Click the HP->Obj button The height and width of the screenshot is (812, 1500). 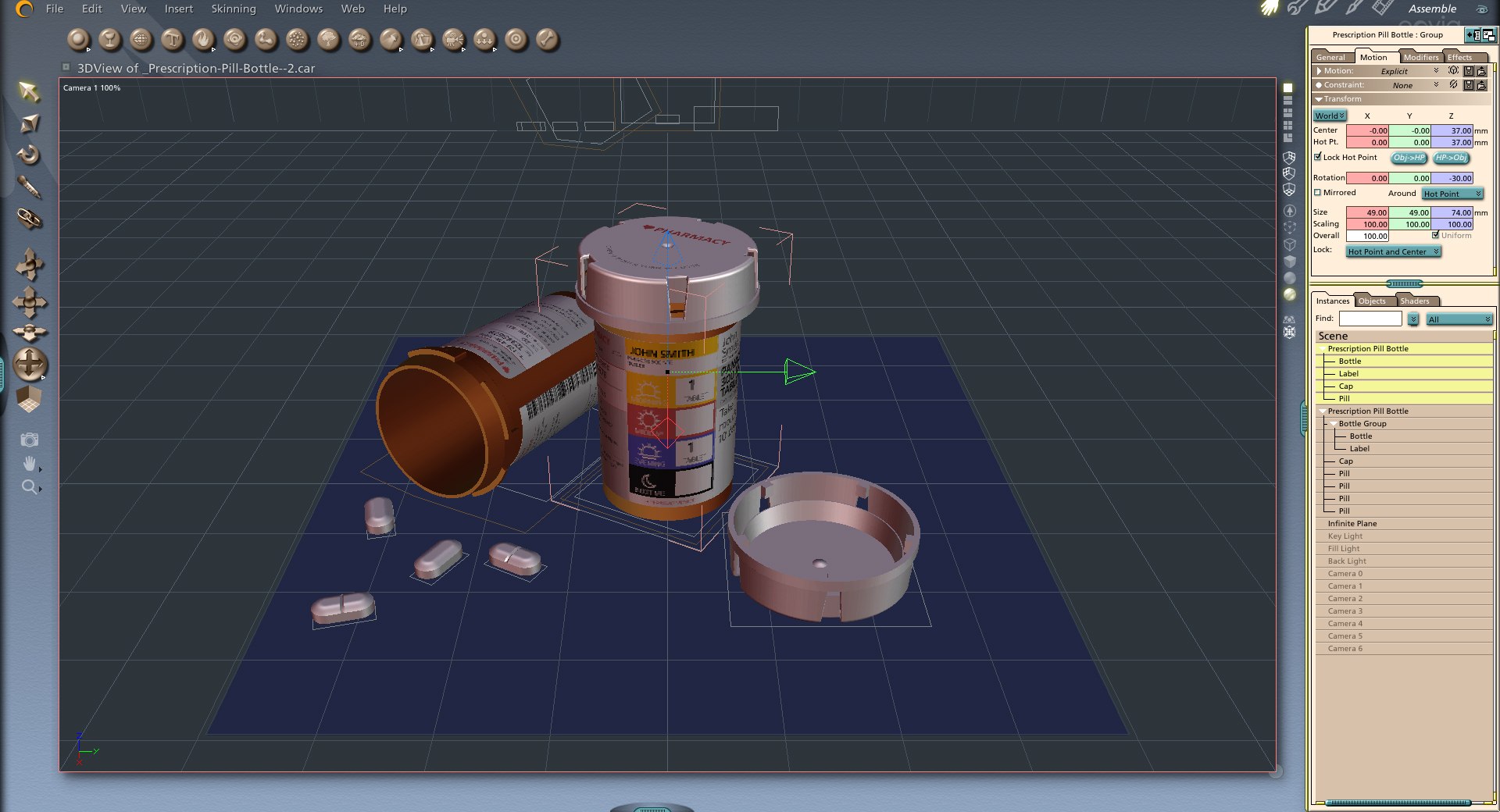1451,158
